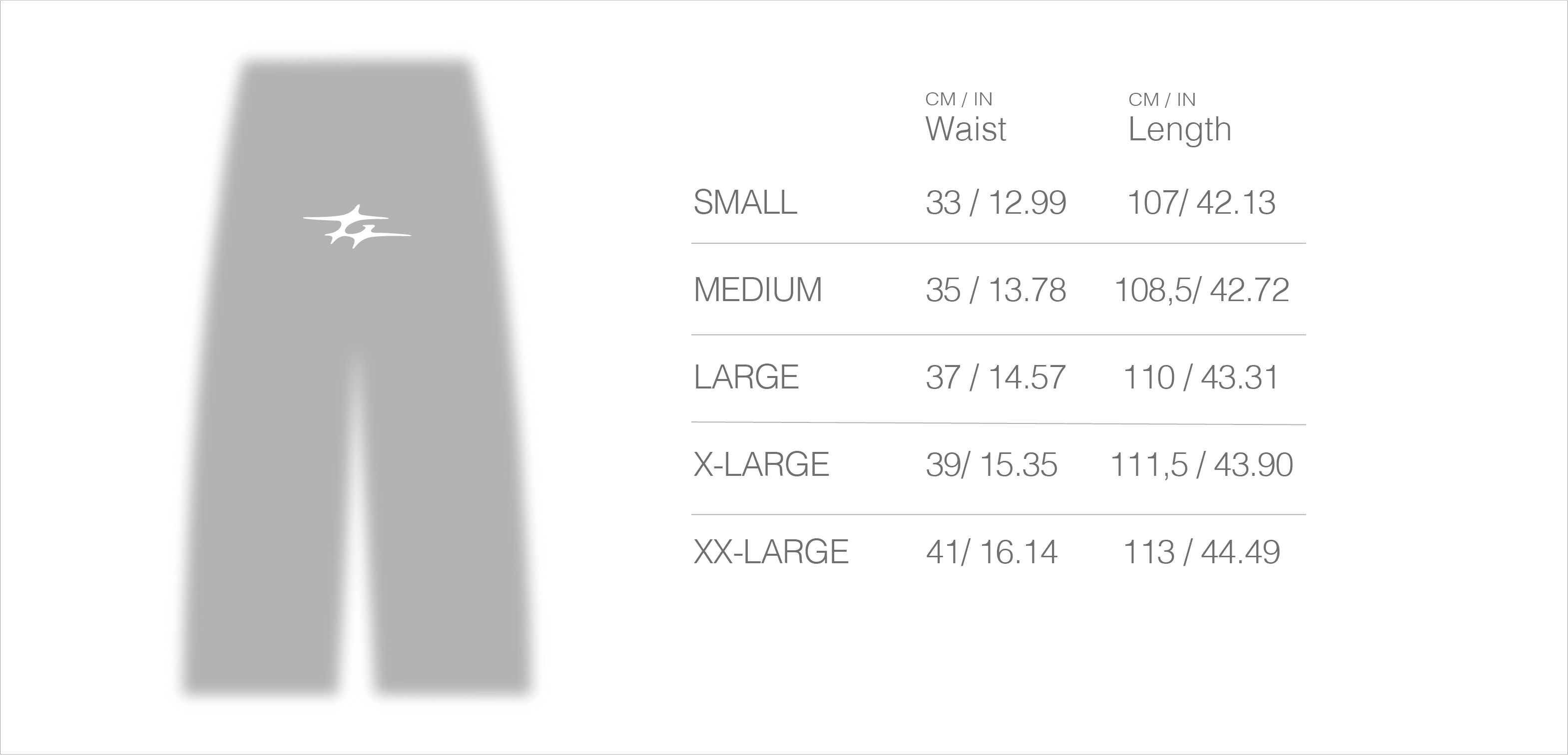
Task: Click the XX-Large waist value 41/ 16.14
Action: click(992, 552)
